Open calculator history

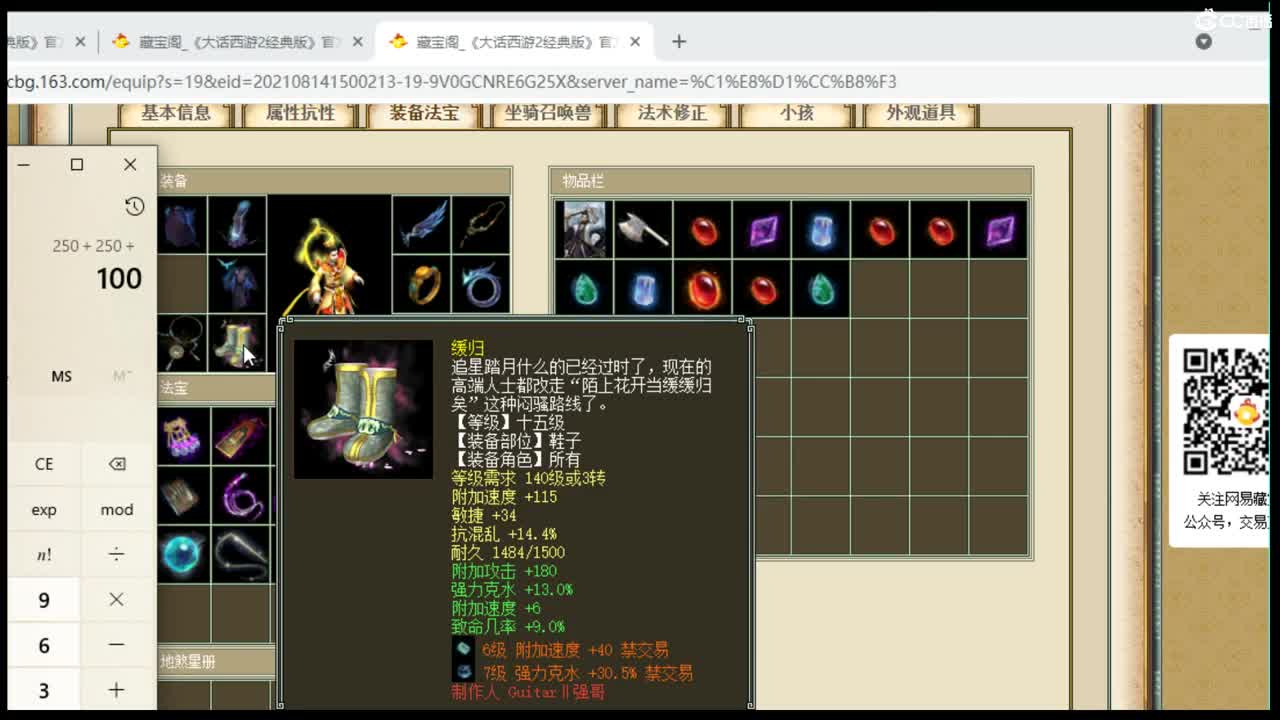134,206
